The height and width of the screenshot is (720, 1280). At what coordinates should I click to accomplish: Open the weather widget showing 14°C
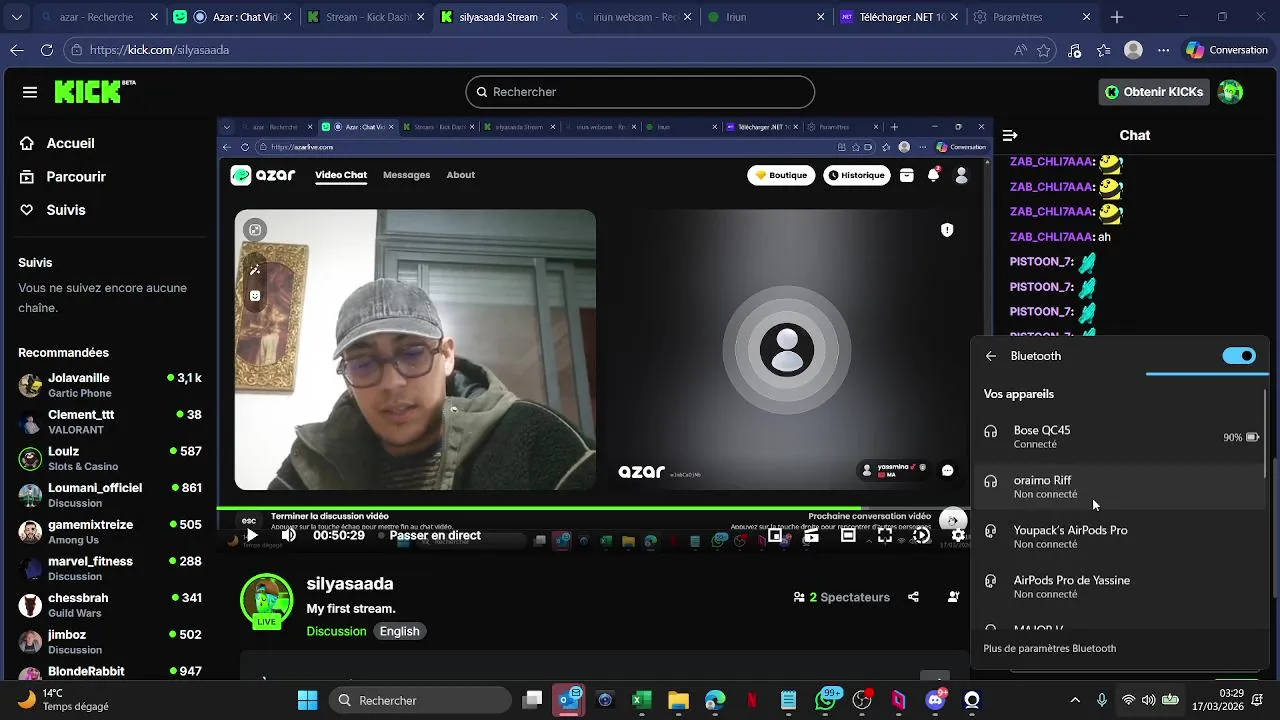click(x=63, y=700)
